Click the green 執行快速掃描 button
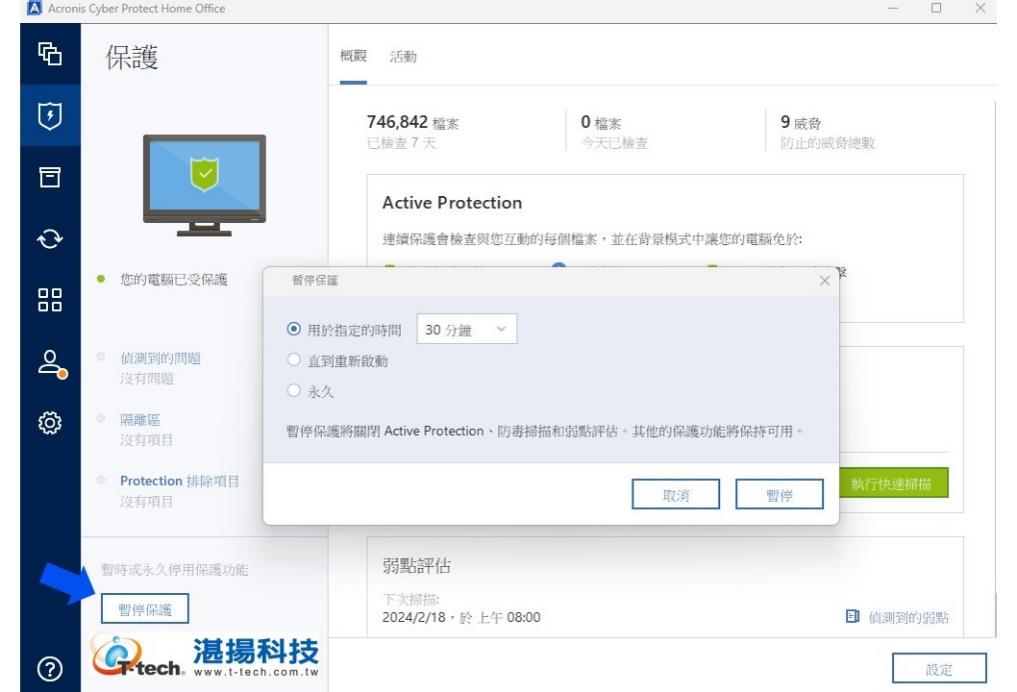This screenshot has width=1017, height=692. click(892, 483)
